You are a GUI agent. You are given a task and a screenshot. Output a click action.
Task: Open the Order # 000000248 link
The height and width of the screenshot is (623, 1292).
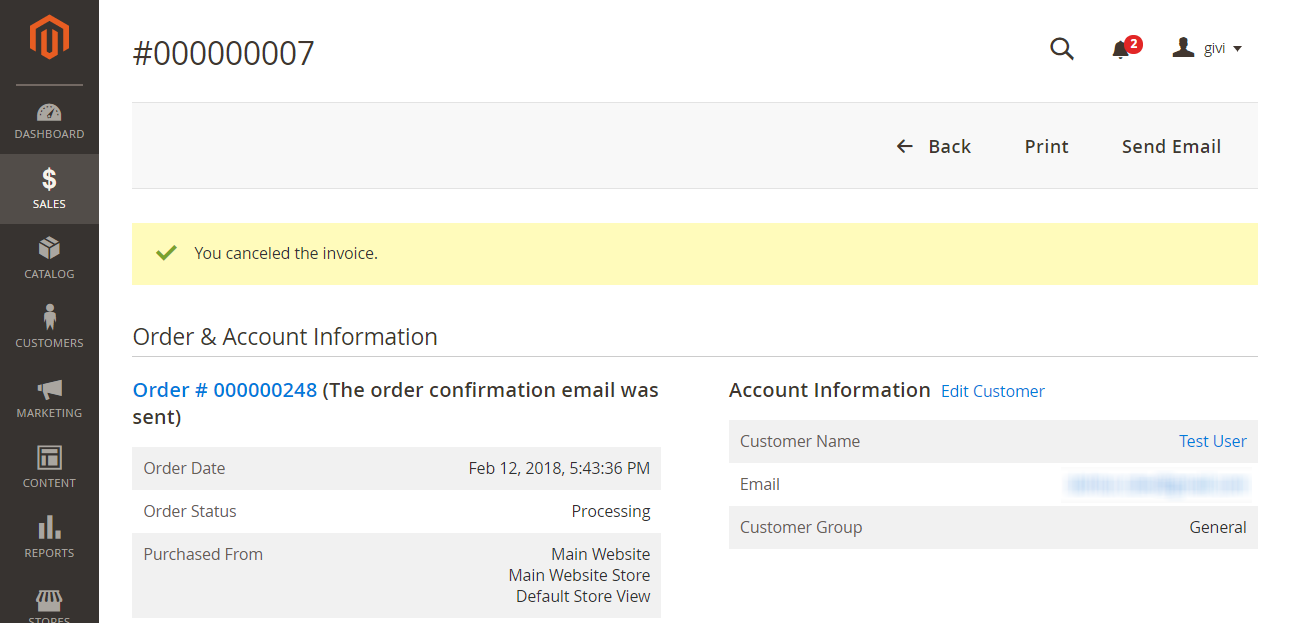(225, 390)
